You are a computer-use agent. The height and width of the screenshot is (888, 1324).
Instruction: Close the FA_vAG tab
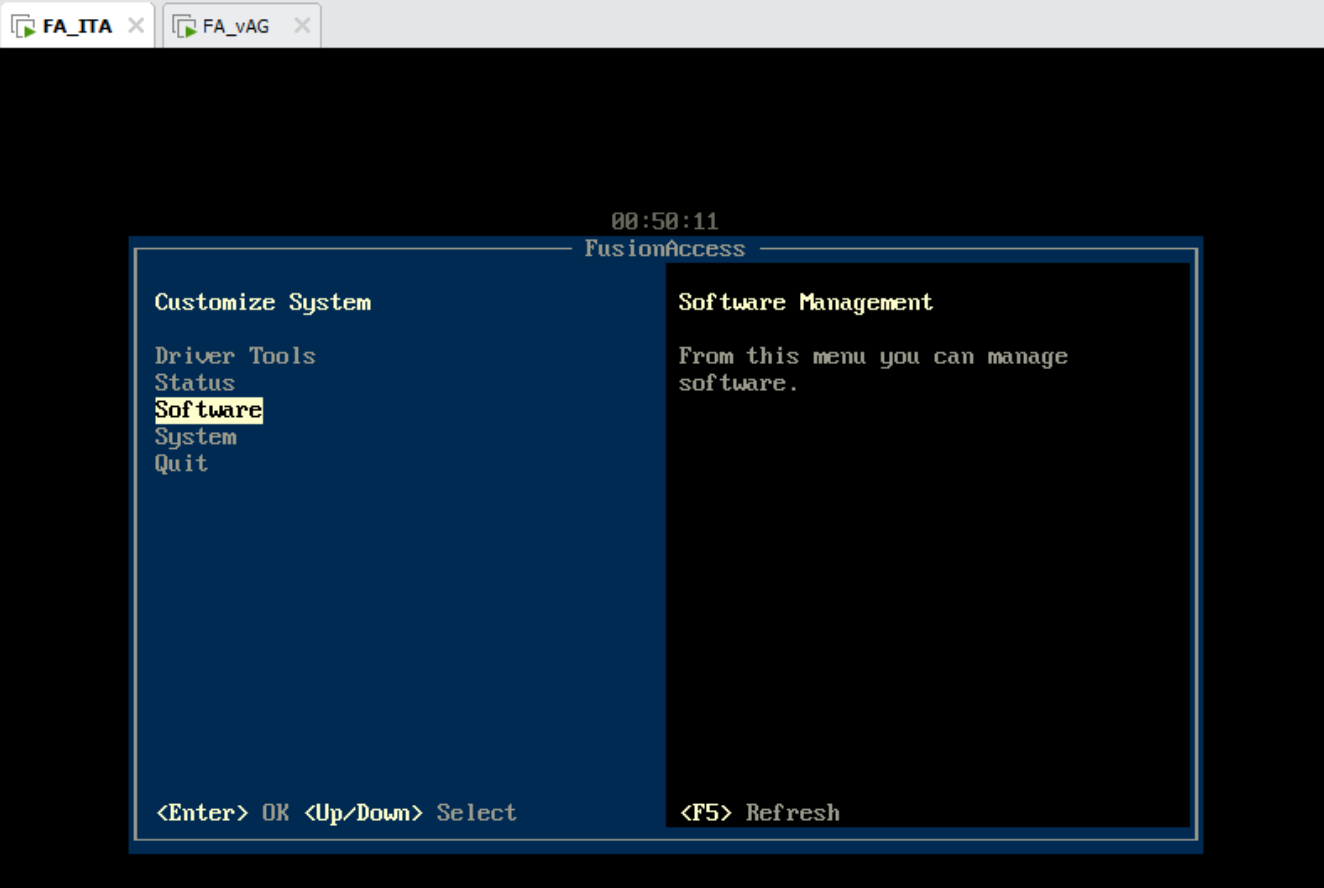coord(301,26)
